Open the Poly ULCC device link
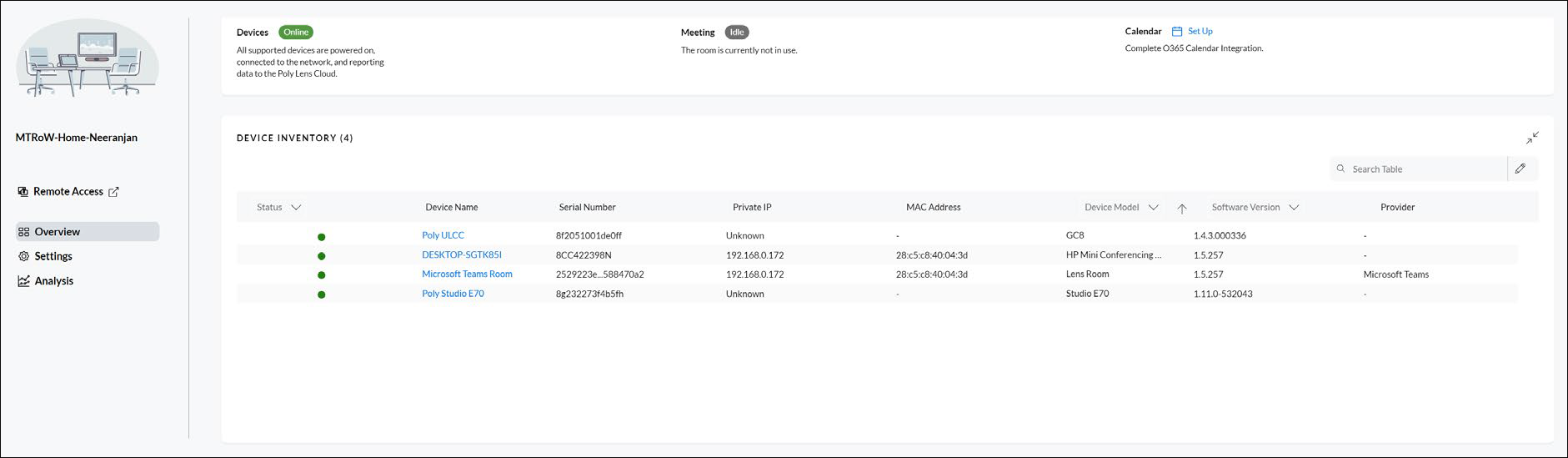The width and height of the screenshot is (1568, 458). pos(443,235)
